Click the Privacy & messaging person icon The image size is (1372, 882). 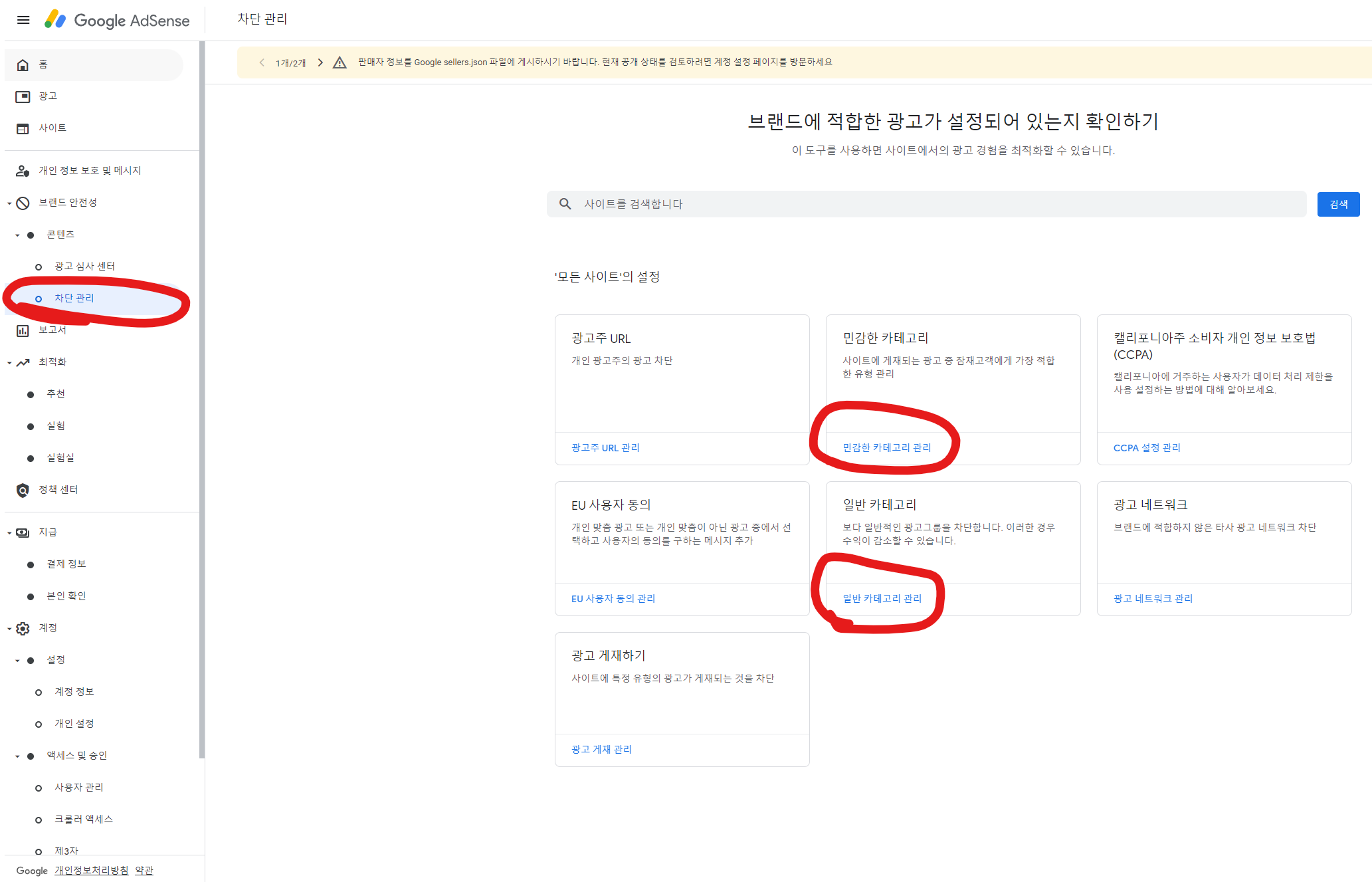(23, 171)
